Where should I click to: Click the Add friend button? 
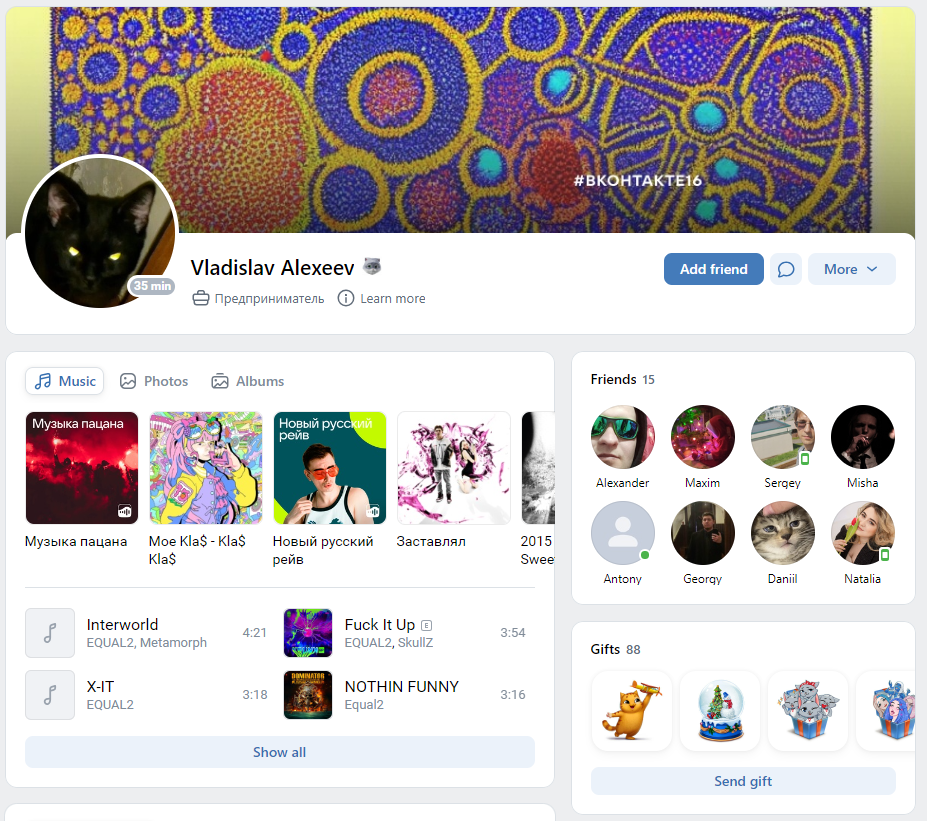[714, 270]
